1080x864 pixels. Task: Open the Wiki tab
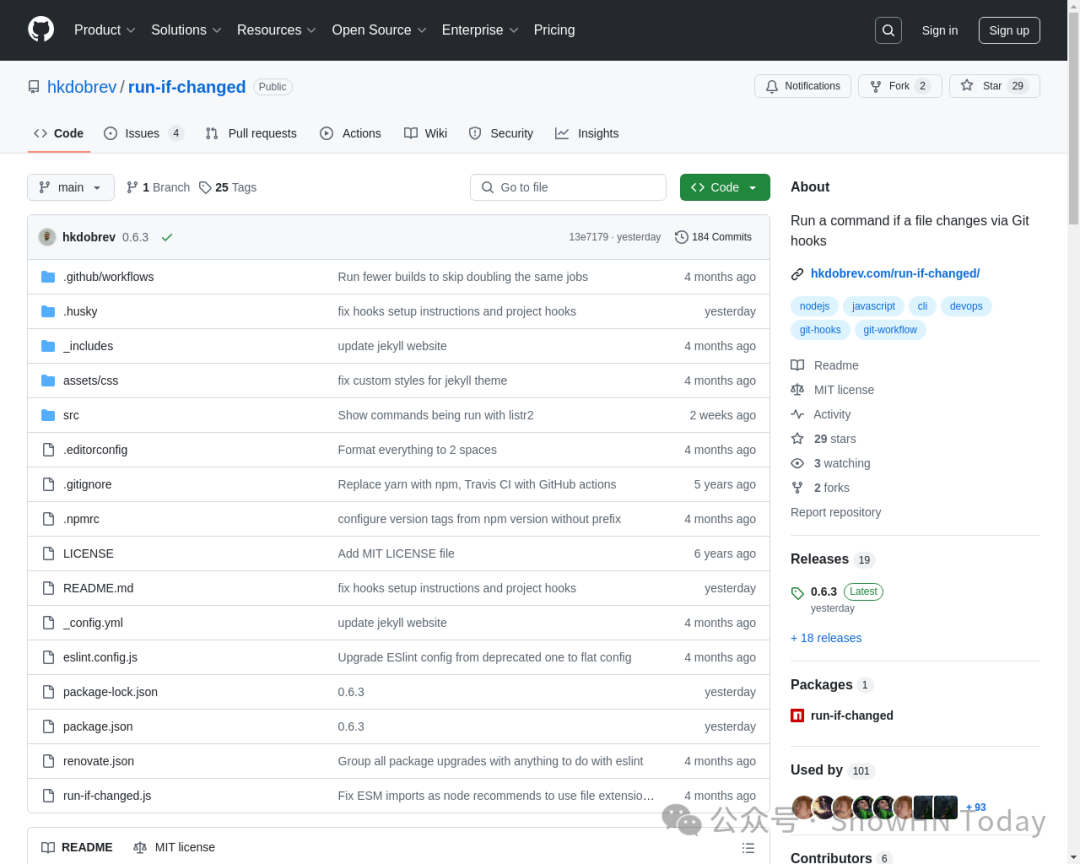tap(426, 134)
